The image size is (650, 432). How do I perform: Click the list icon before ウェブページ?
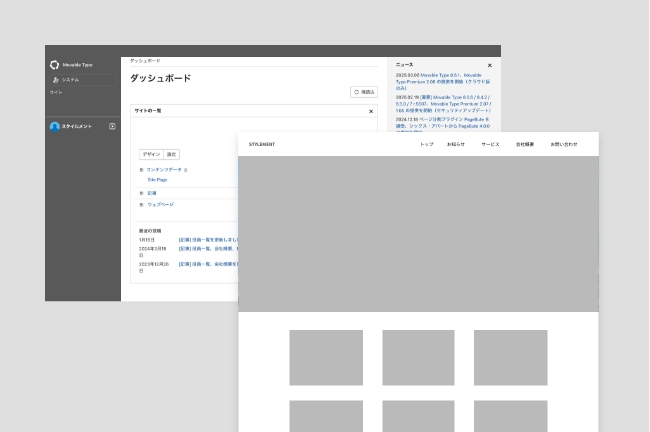[141, 205]
